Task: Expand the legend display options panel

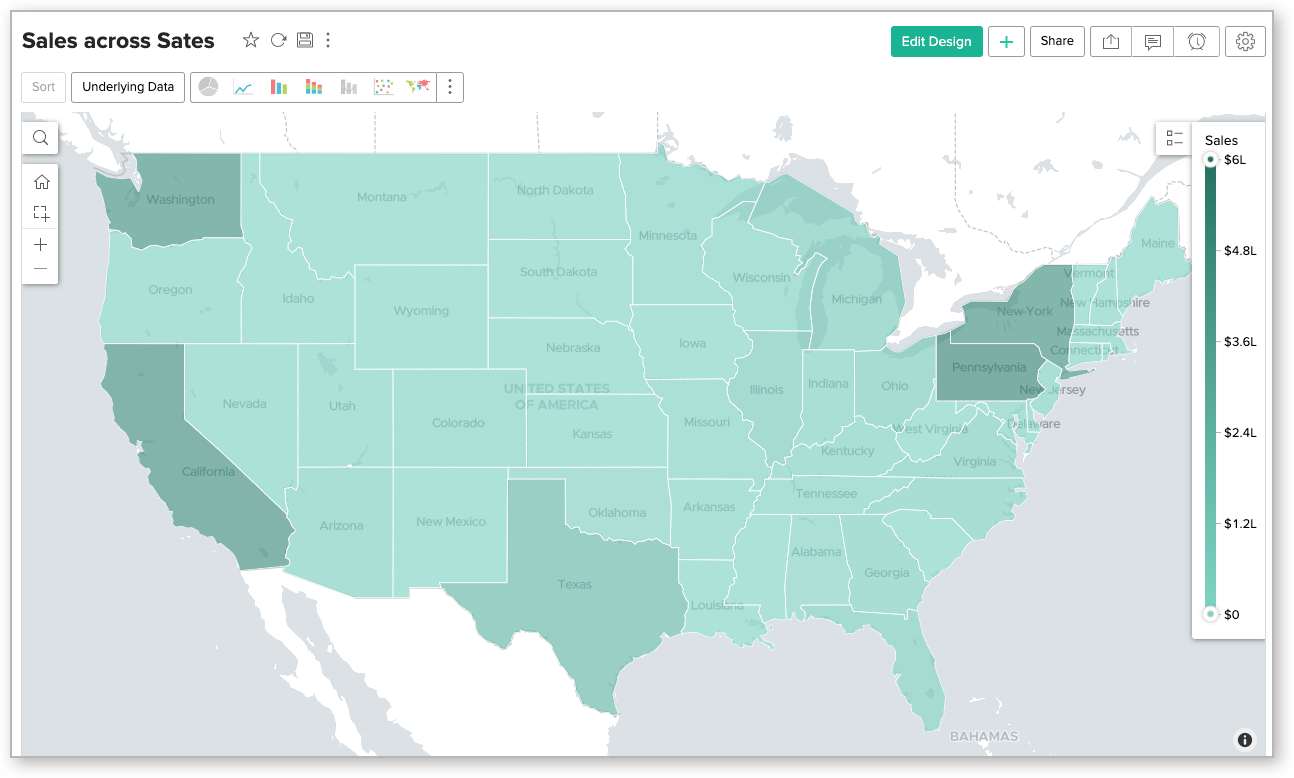Action: 1174,138
